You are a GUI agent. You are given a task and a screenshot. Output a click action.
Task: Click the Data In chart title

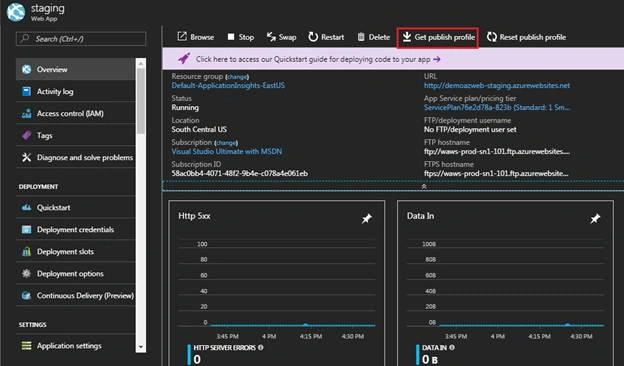click(x=420, y=216)
